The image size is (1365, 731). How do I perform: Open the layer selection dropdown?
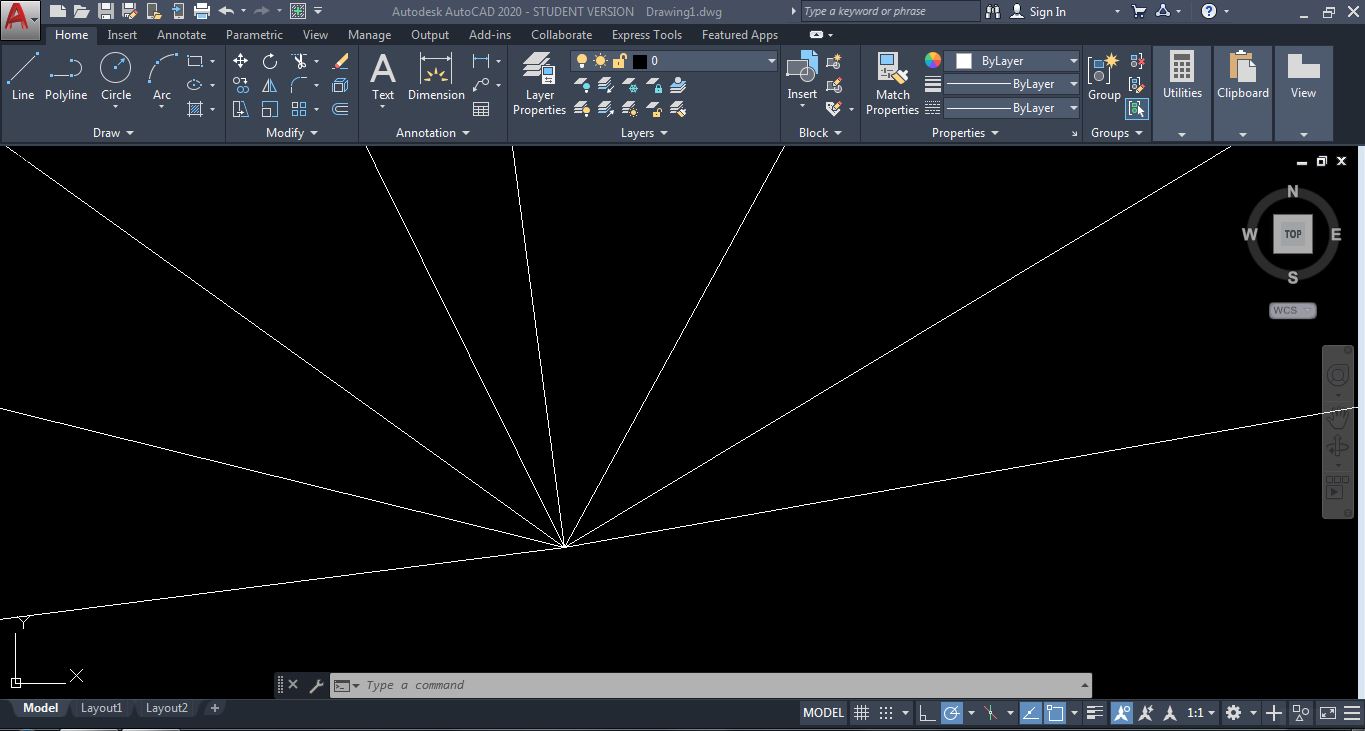pos(769,60)
